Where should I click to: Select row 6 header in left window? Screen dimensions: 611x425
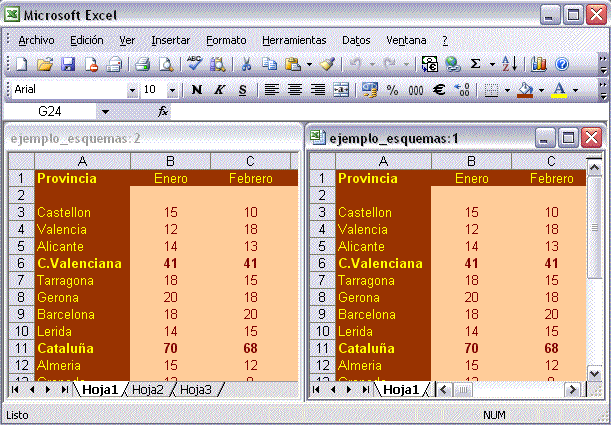(x=18, y=264)
